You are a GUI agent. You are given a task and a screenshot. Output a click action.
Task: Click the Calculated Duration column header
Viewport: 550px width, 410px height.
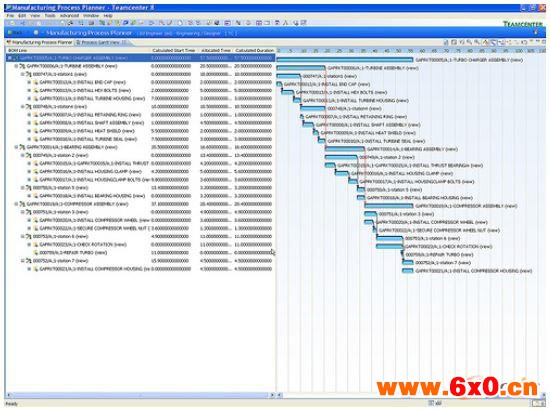tap(254, 51)
